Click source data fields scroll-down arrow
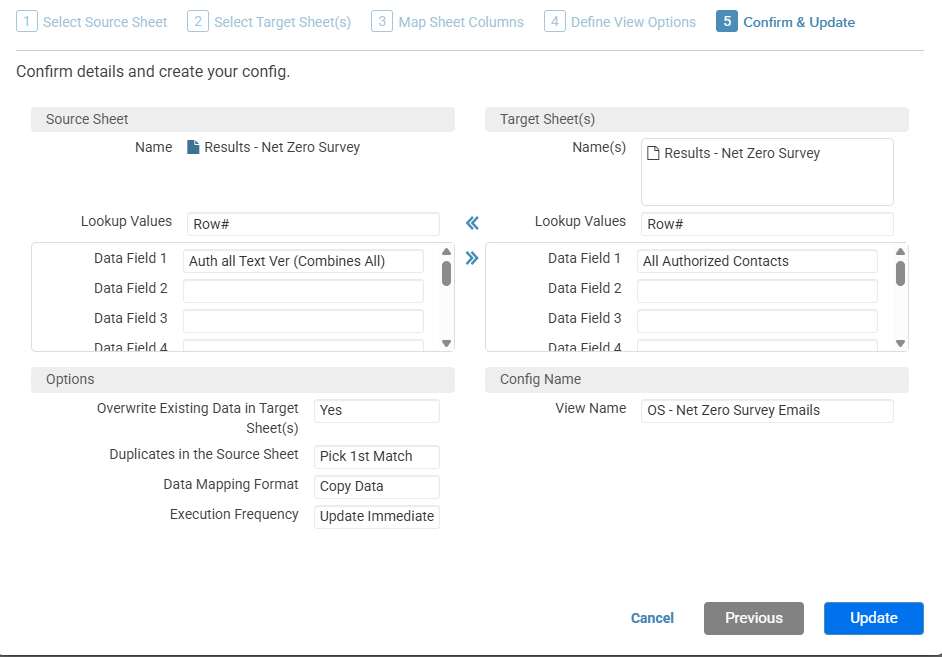The image size is (942, 657). [446, 344]
